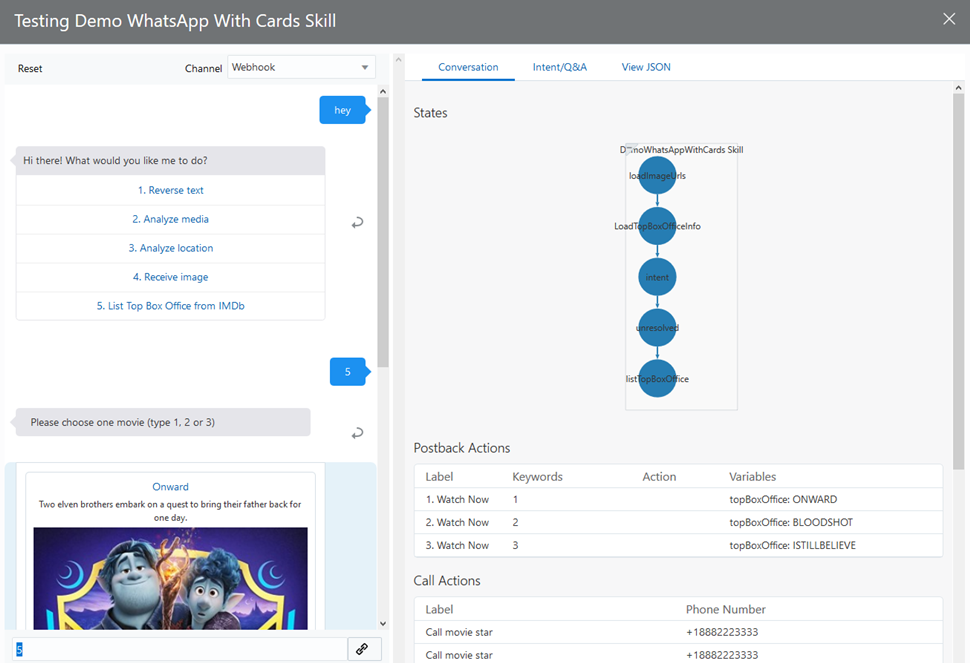Select the LoadTopBoxOfficeInfo state node
The width and height of the screenshot is (970, 663).
click(x=657, y=226)
